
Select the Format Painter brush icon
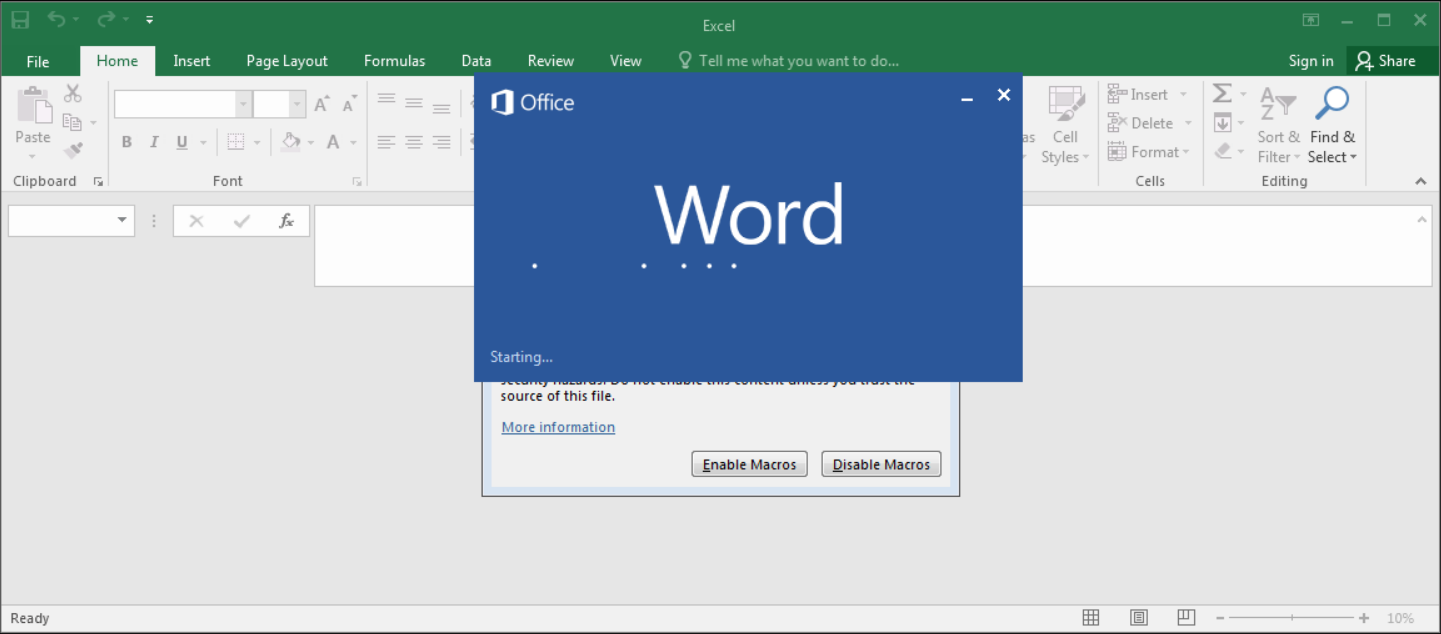73,151
